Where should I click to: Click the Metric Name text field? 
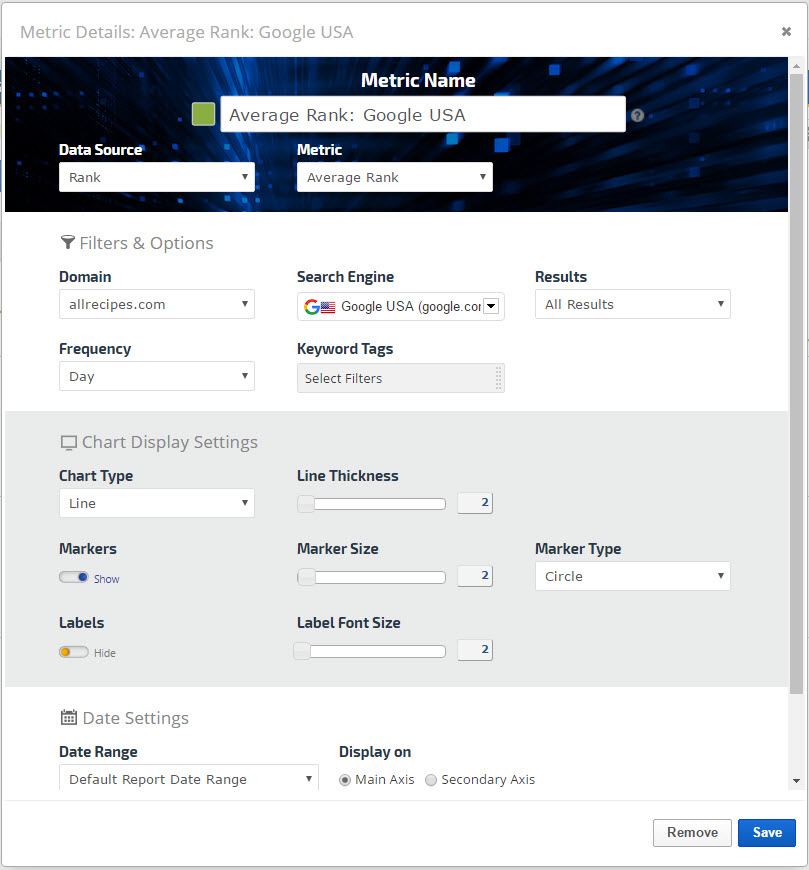click(422, 115)
